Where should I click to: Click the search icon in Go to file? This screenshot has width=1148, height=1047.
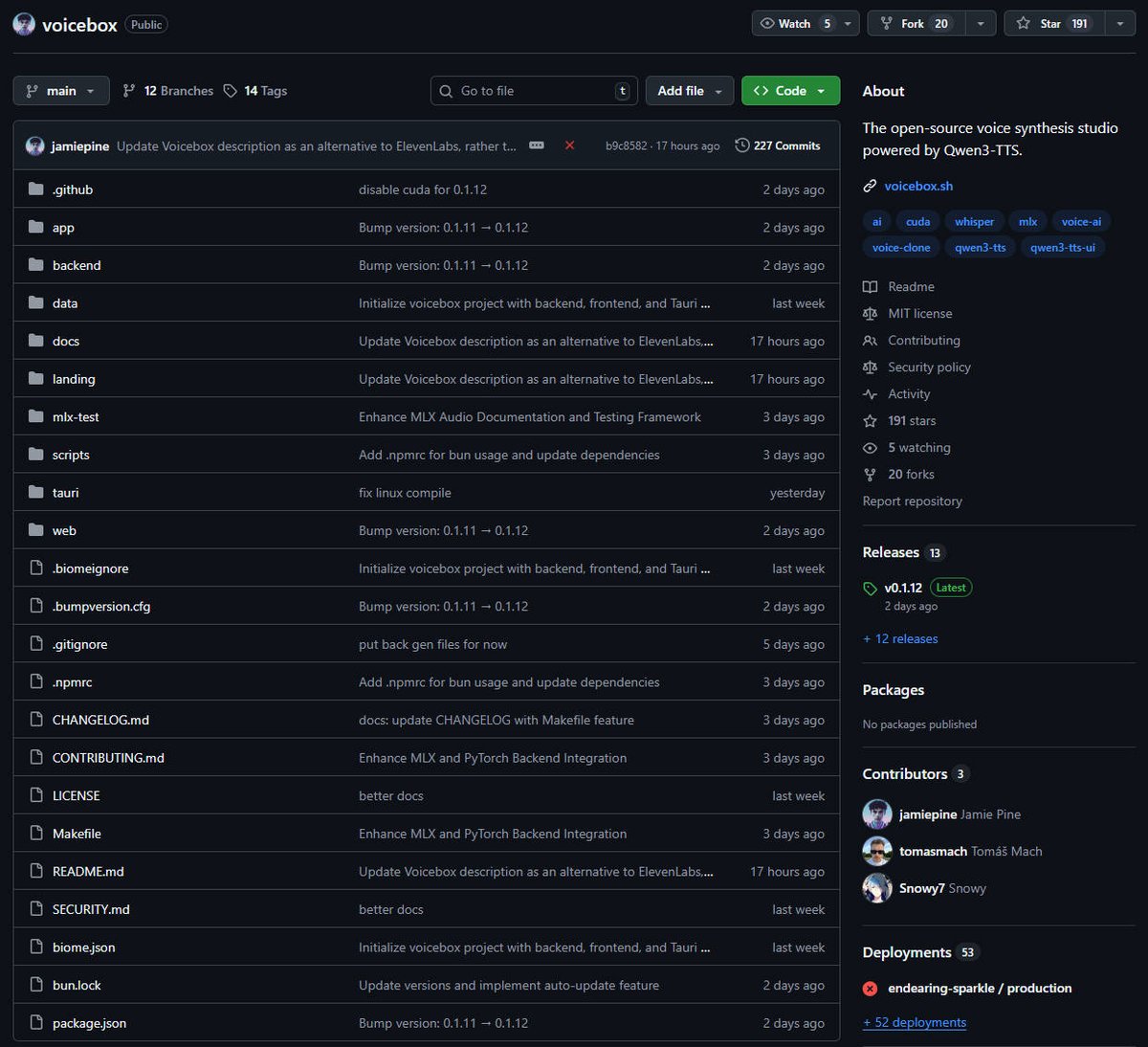click(446, 91)
